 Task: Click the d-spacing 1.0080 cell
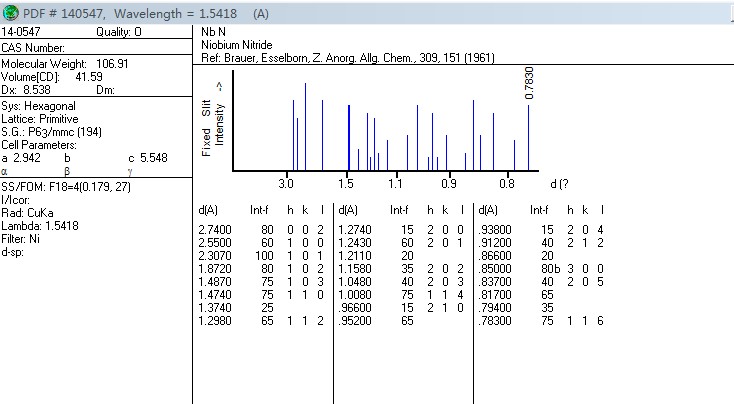(x=355, y=295)
